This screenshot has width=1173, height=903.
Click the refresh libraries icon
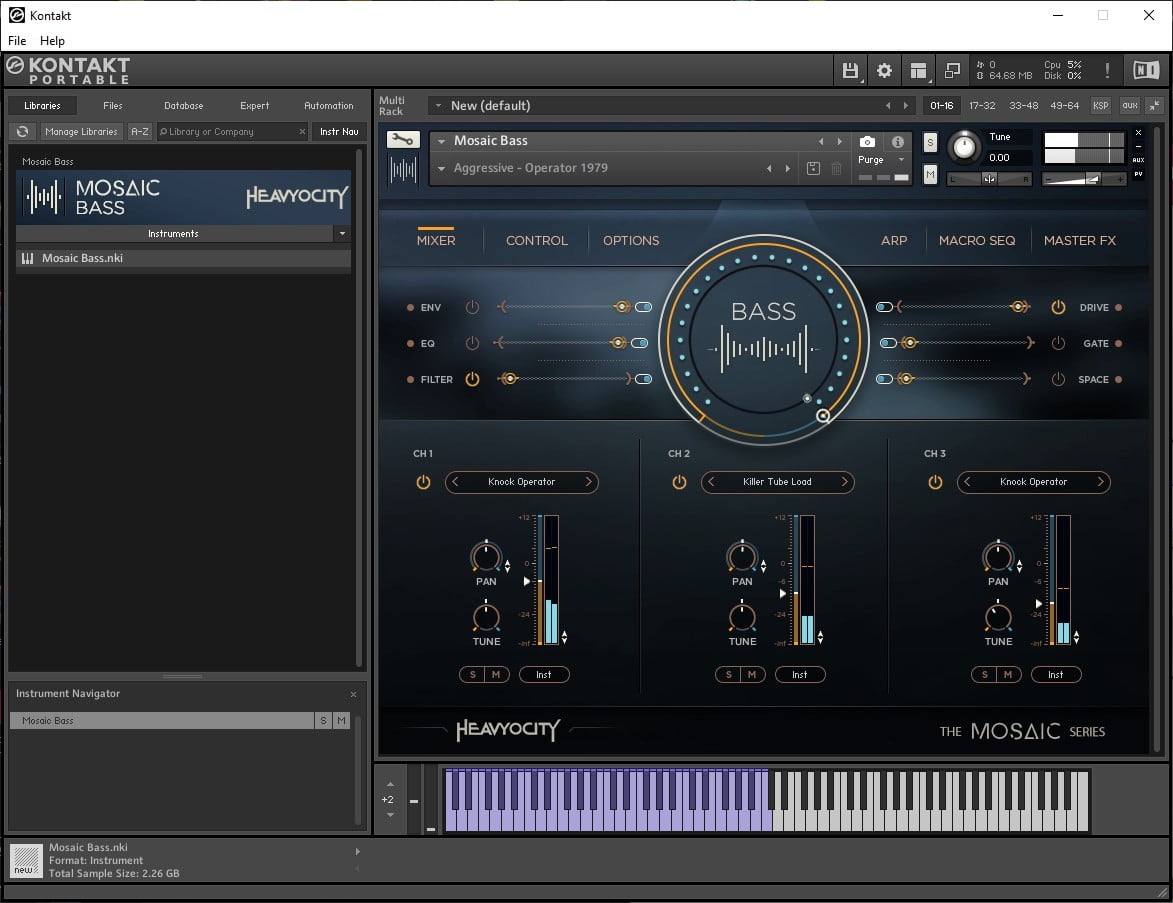[x=22, y=132]
